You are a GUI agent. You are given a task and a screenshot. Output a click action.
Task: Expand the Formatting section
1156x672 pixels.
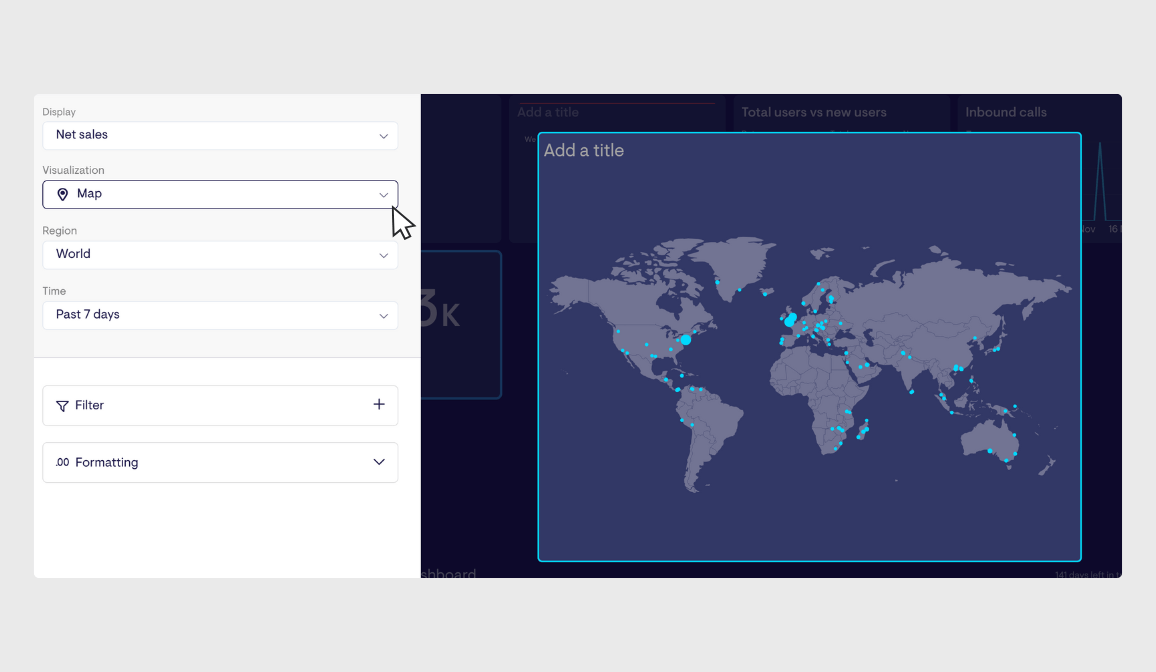coord(378,462)
